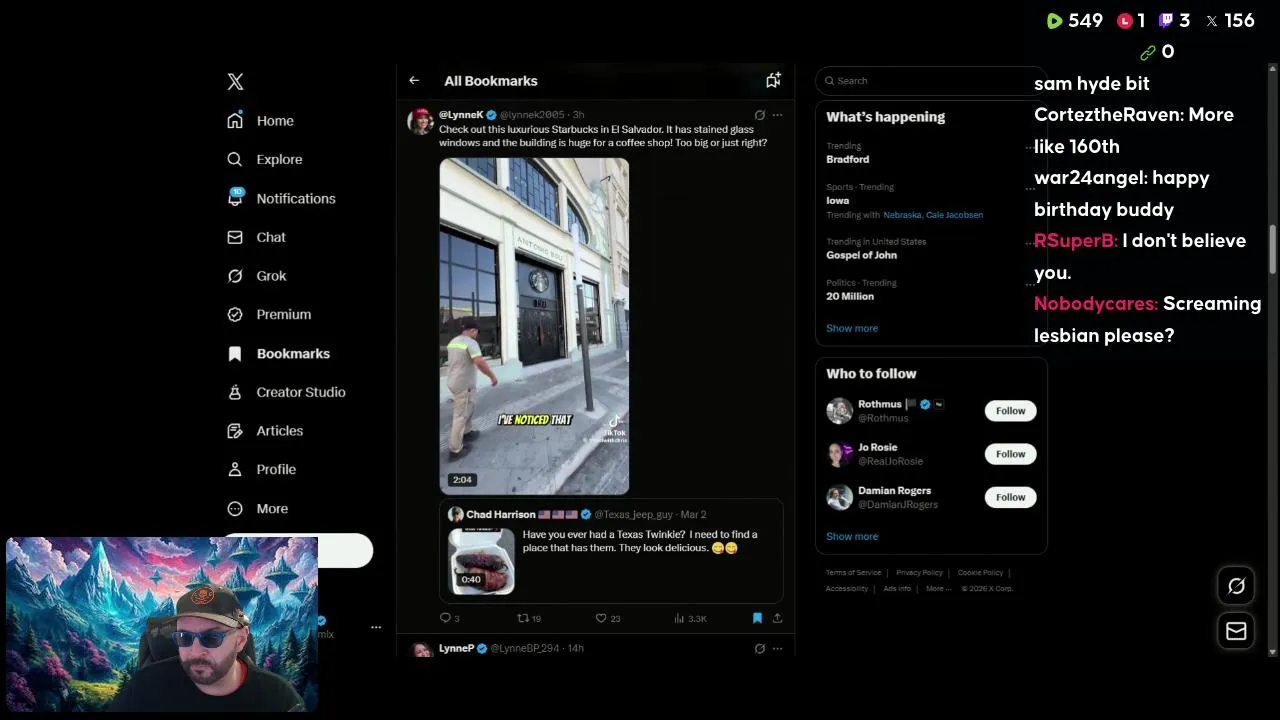This screenshot has width=1280, height=720.
Task: Open the three-dot menu on LynneP's post
Action: pos(777,648)
